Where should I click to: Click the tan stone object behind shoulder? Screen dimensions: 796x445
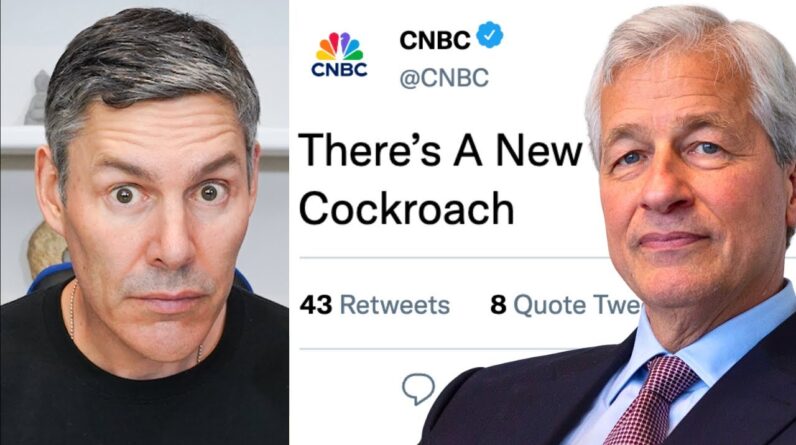(47, 249)
